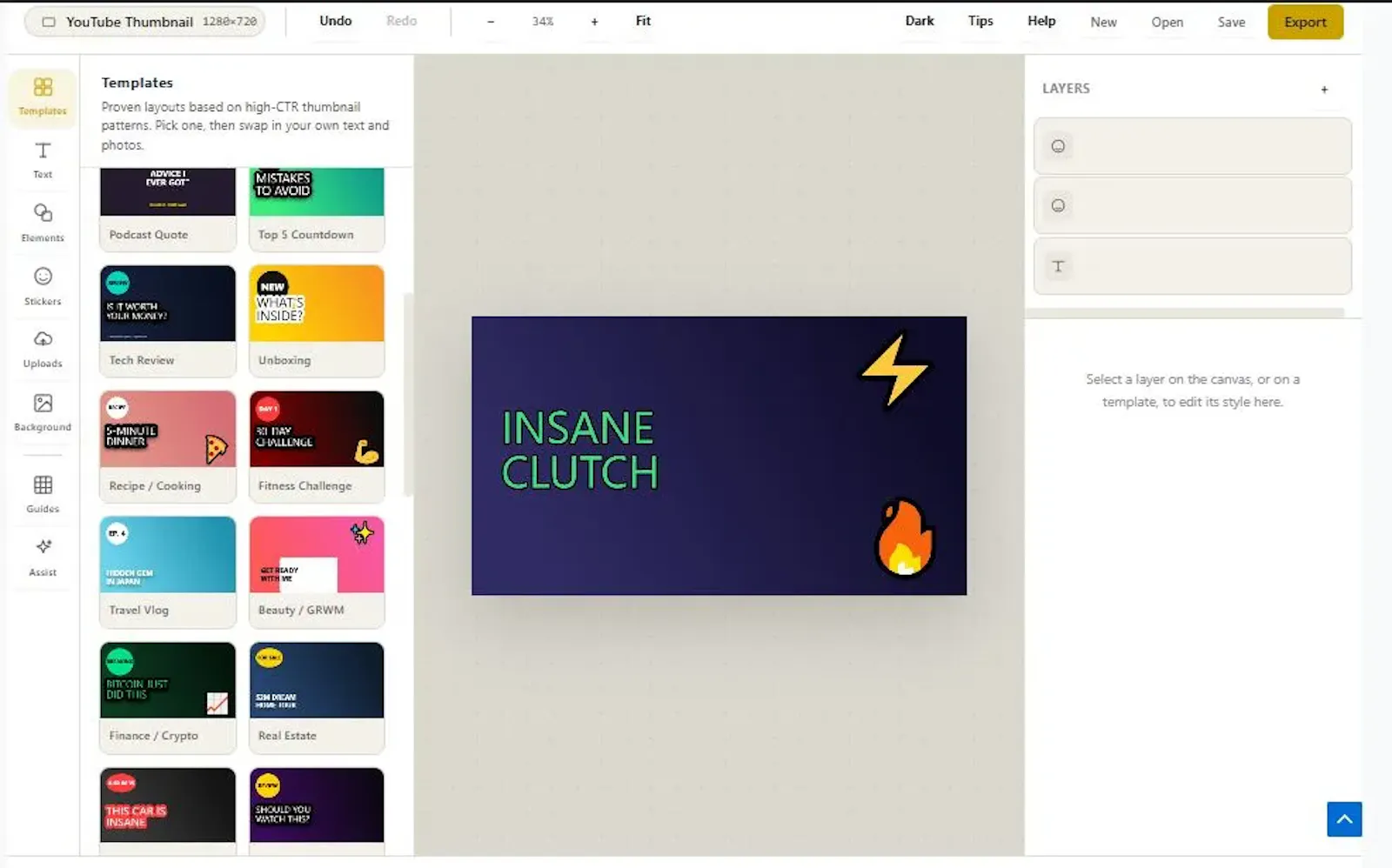Choose the Travel Vlog template
This screenshot has height=868, width=1392.
pos(168,571)
